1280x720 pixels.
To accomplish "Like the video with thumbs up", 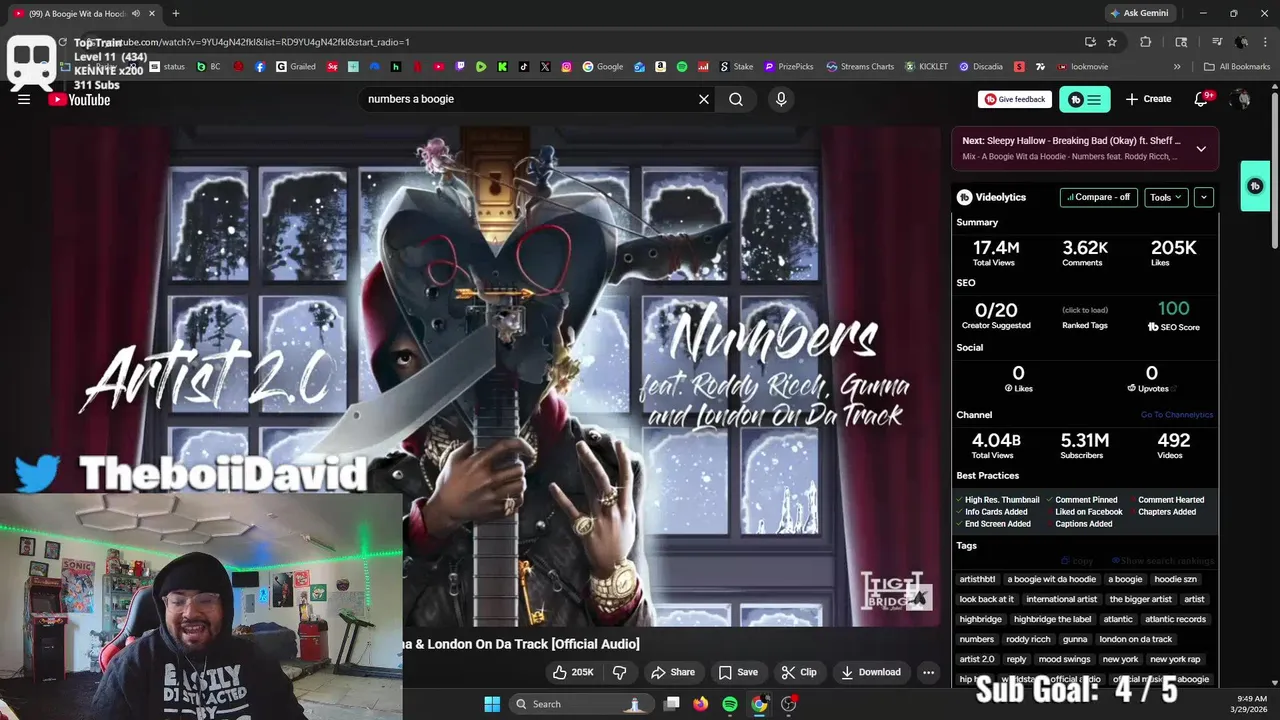I will click(x=574, y=672).
